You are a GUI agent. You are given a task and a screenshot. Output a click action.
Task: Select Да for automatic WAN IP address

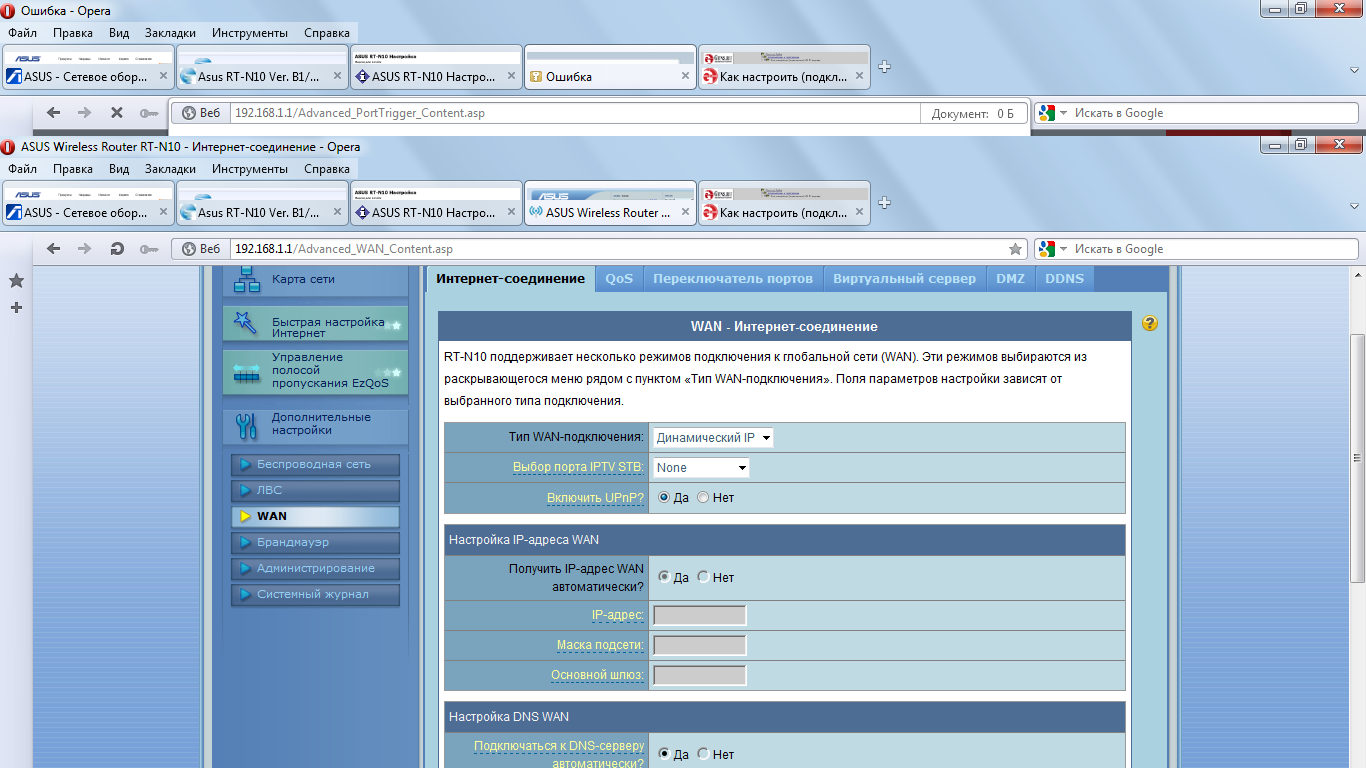pyautogui.click(x=664, y=577)
